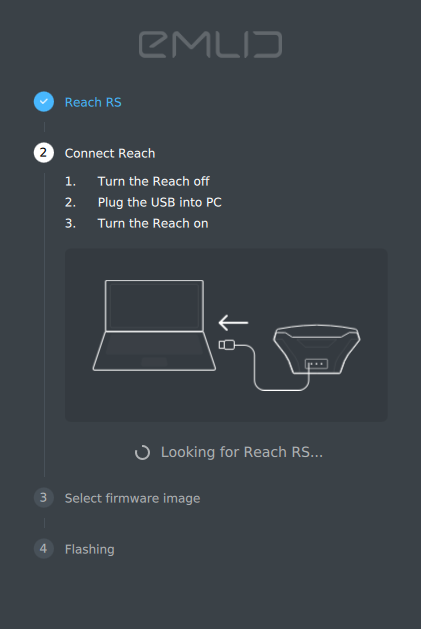Click 'Turn the Reach on' instruction
Image resolution: width=421 pixels, height=629 pixels.
coord(153,223)
